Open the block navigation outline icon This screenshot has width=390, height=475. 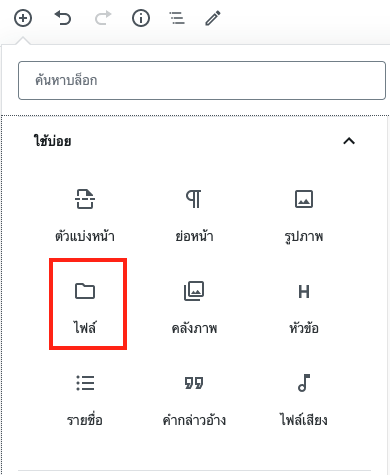[177, 18]
